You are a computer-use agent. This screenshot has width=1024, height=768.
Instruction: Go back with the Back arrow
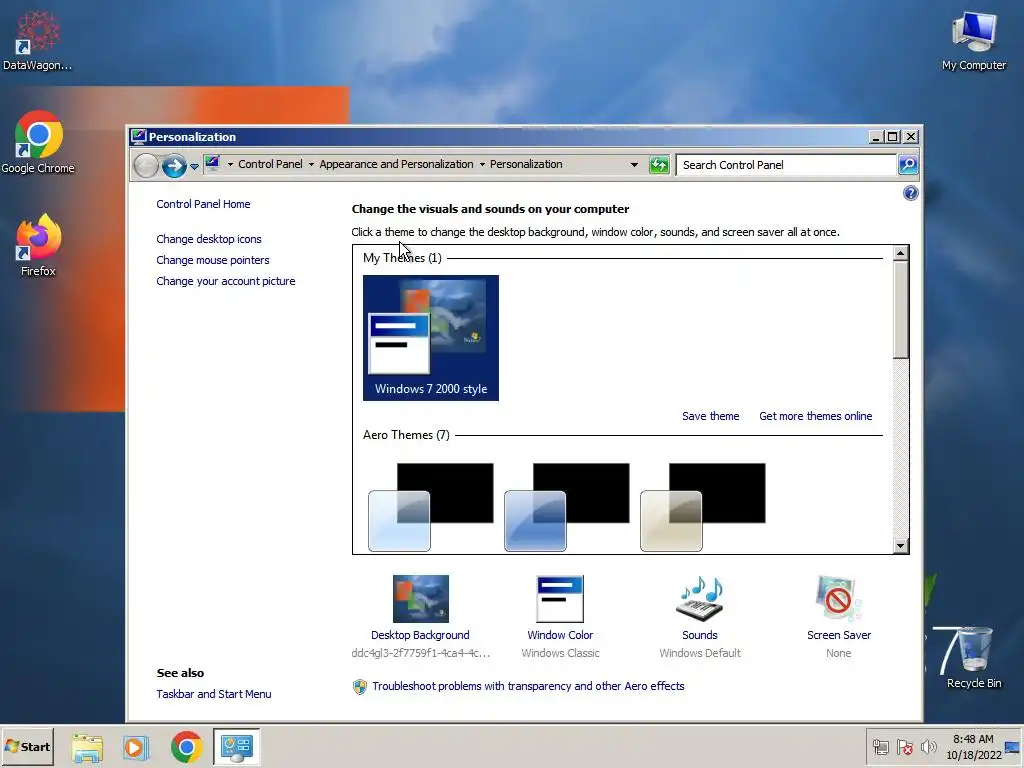pos(146,166)
